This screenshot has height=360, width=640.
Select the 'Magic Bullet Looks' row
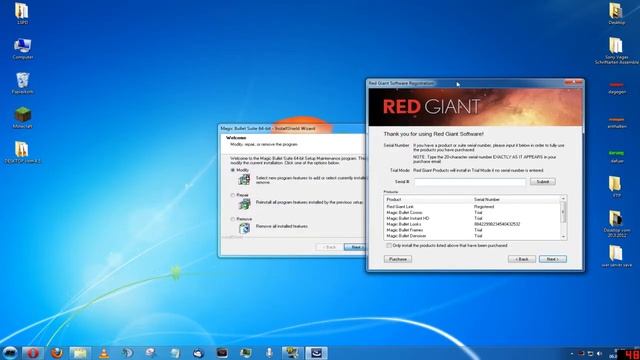[473, 224]
